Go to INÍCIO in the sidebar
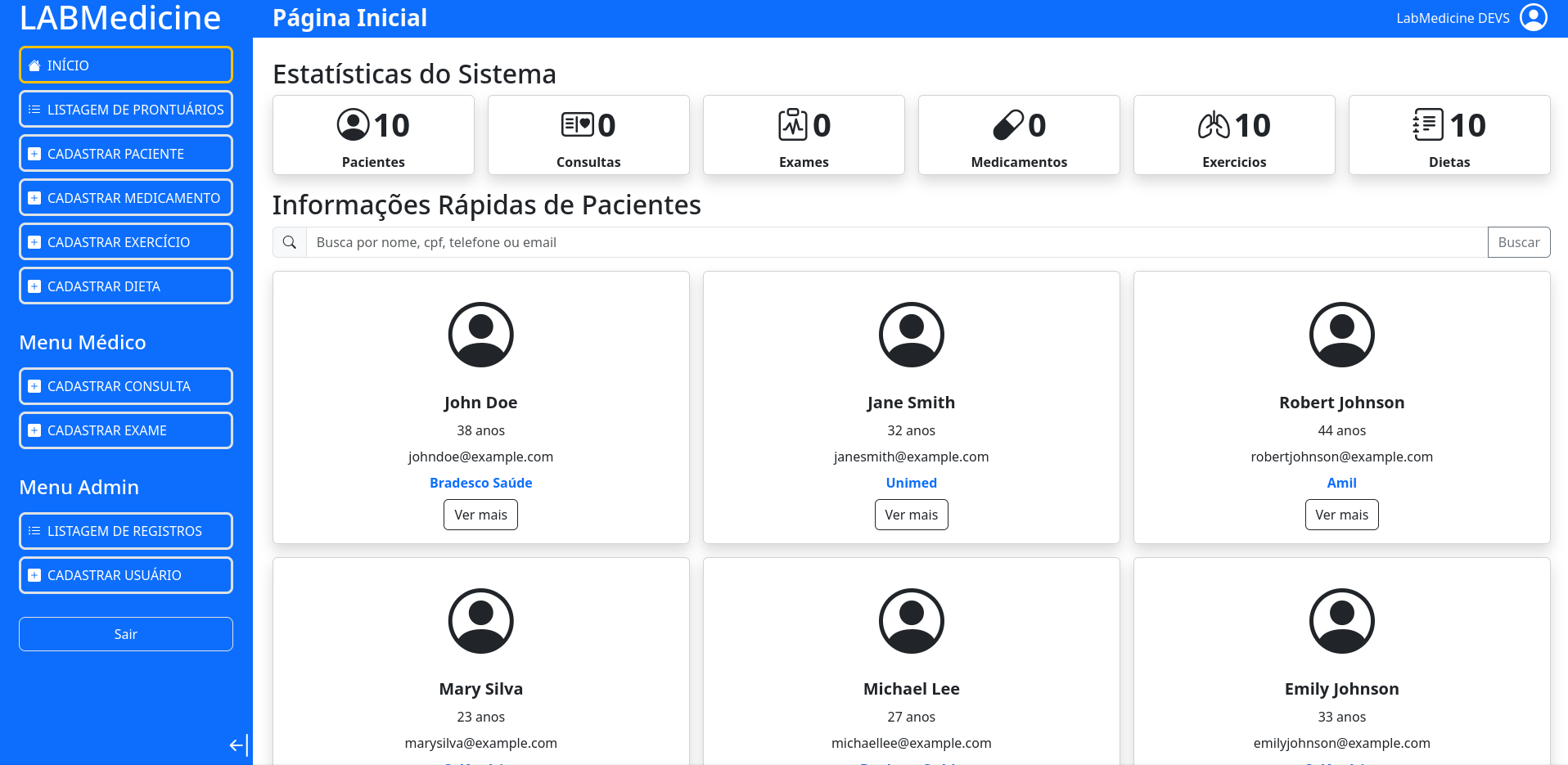 click(x=126, y=65)
